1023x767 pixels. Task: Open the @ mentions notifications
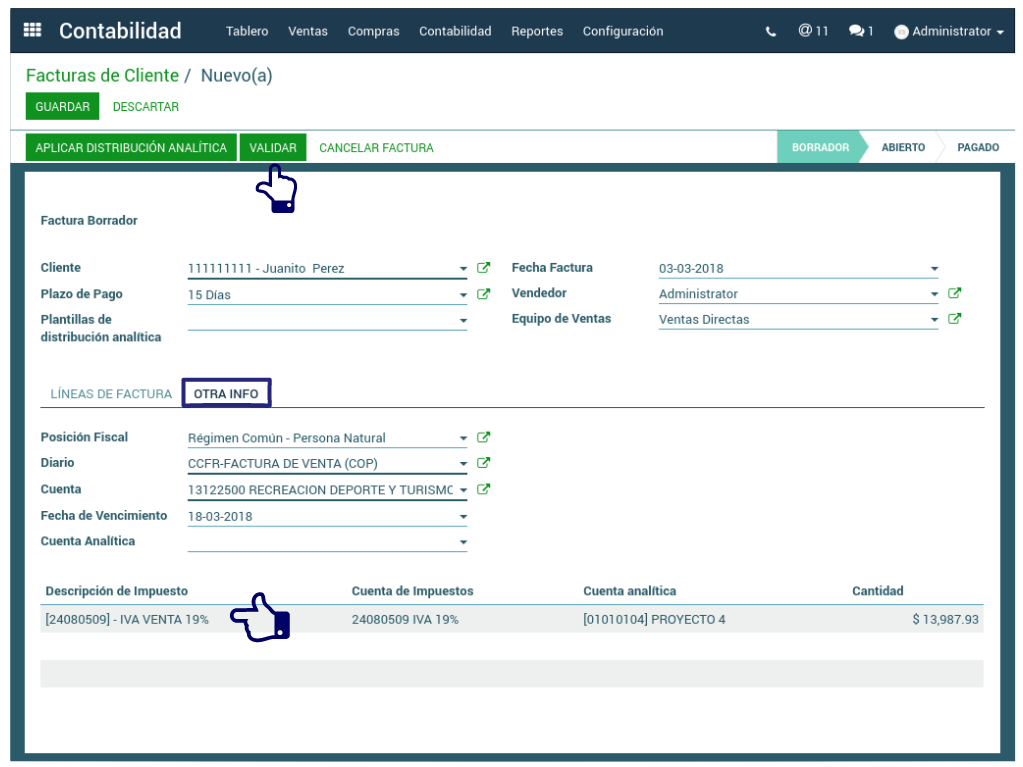click(x=813, y=31)
